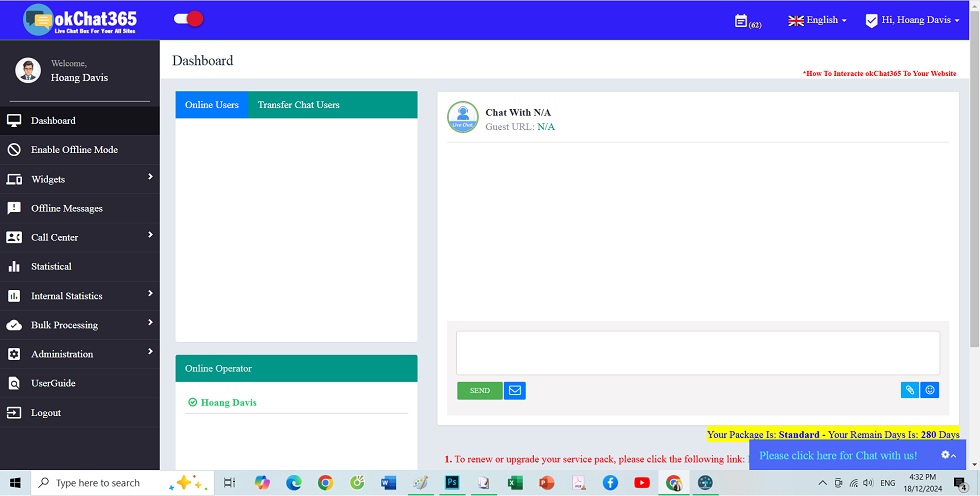Enable Offline Mode in the sidebar
The width and height of the screenshot is (980, 496).
pos(74,150)
